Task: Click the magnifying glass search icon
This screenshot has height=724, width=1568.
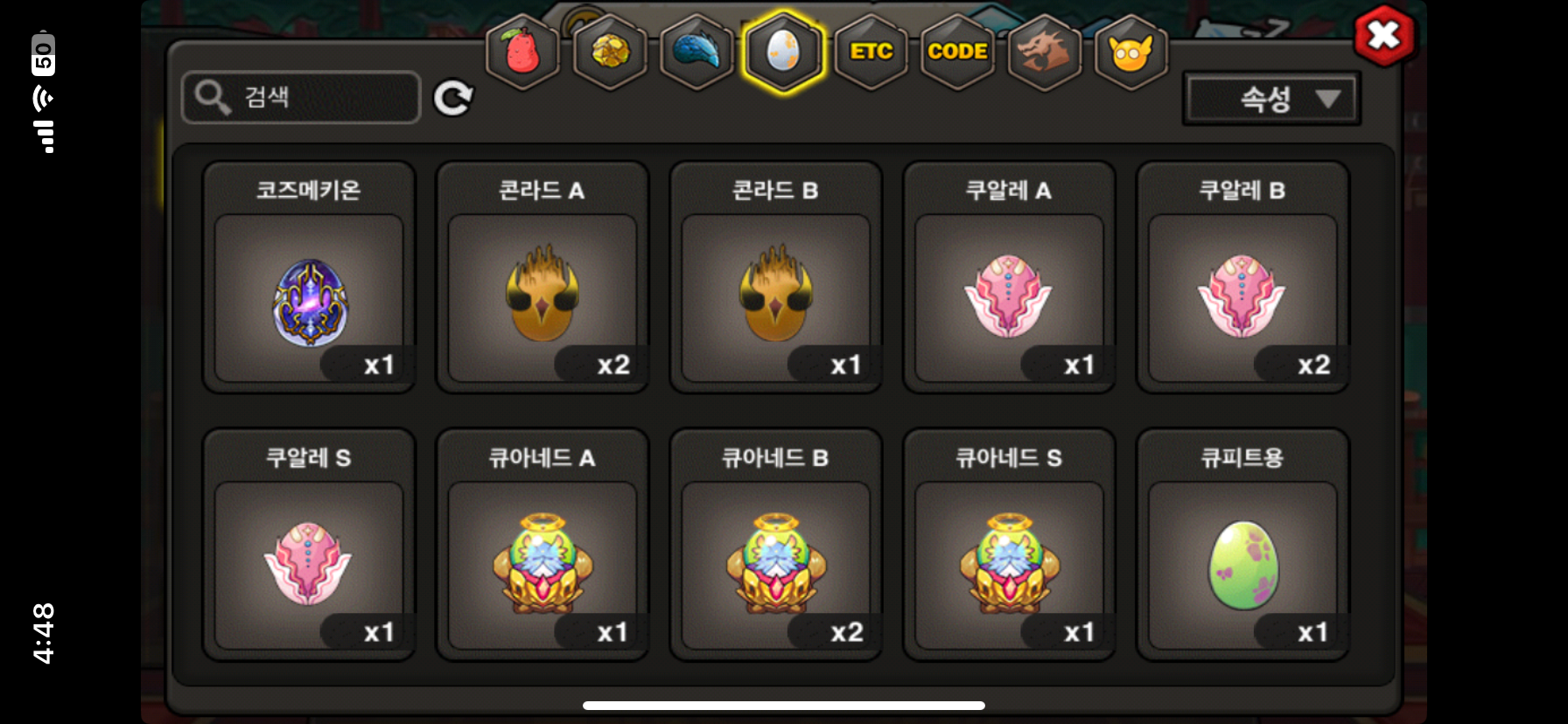Action: coord(213,97)
